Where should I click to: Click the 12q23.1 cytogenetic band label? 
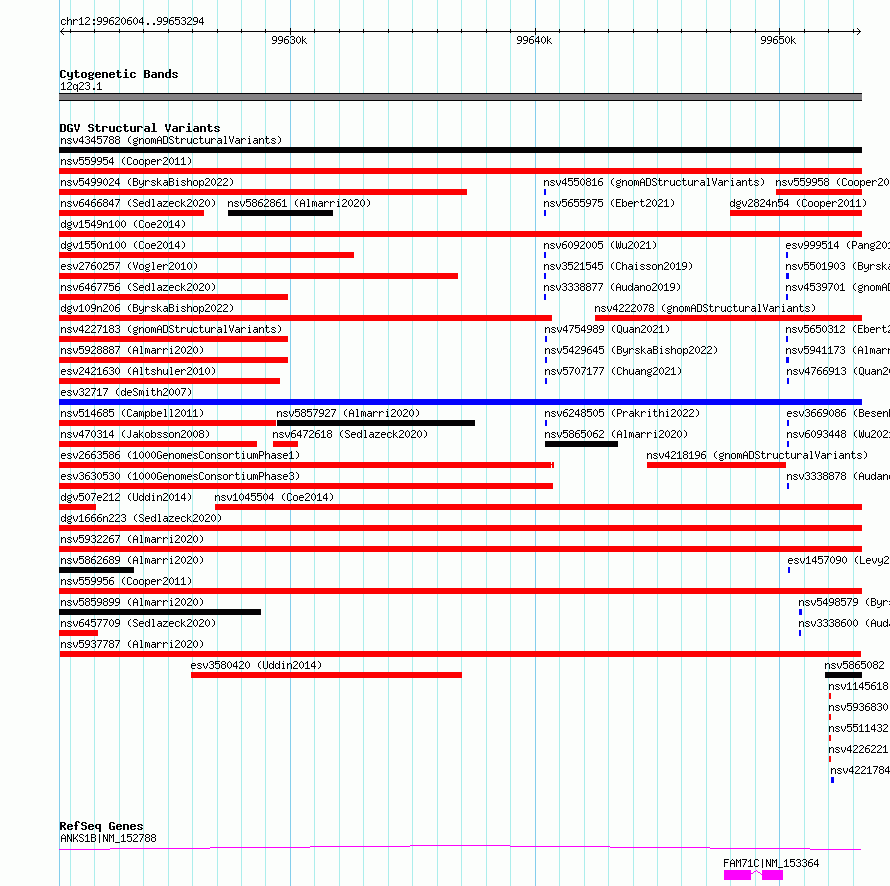pyautogui.click(x=81, y=86)
